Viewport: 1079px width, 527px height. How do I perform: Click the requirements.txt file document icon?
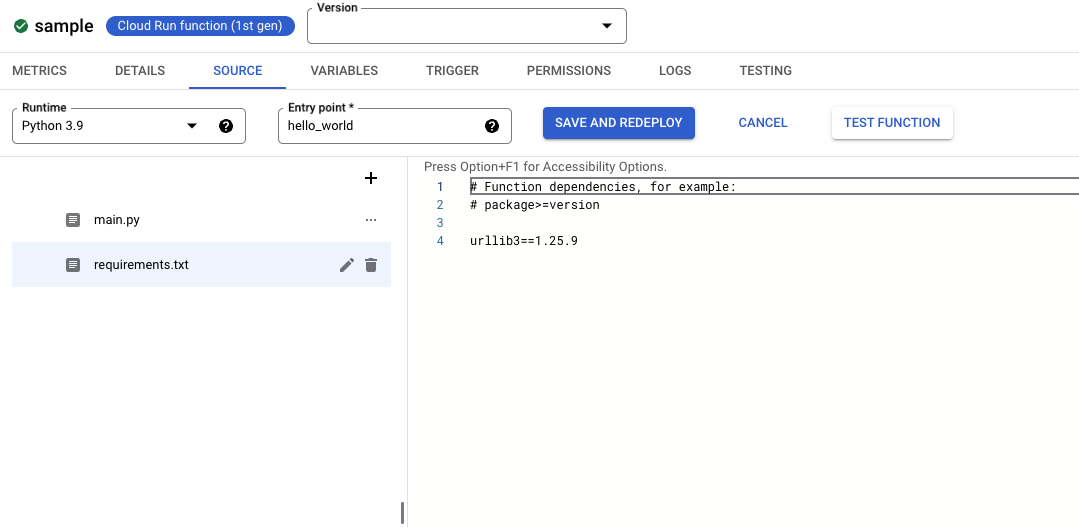tap(73, 265)
